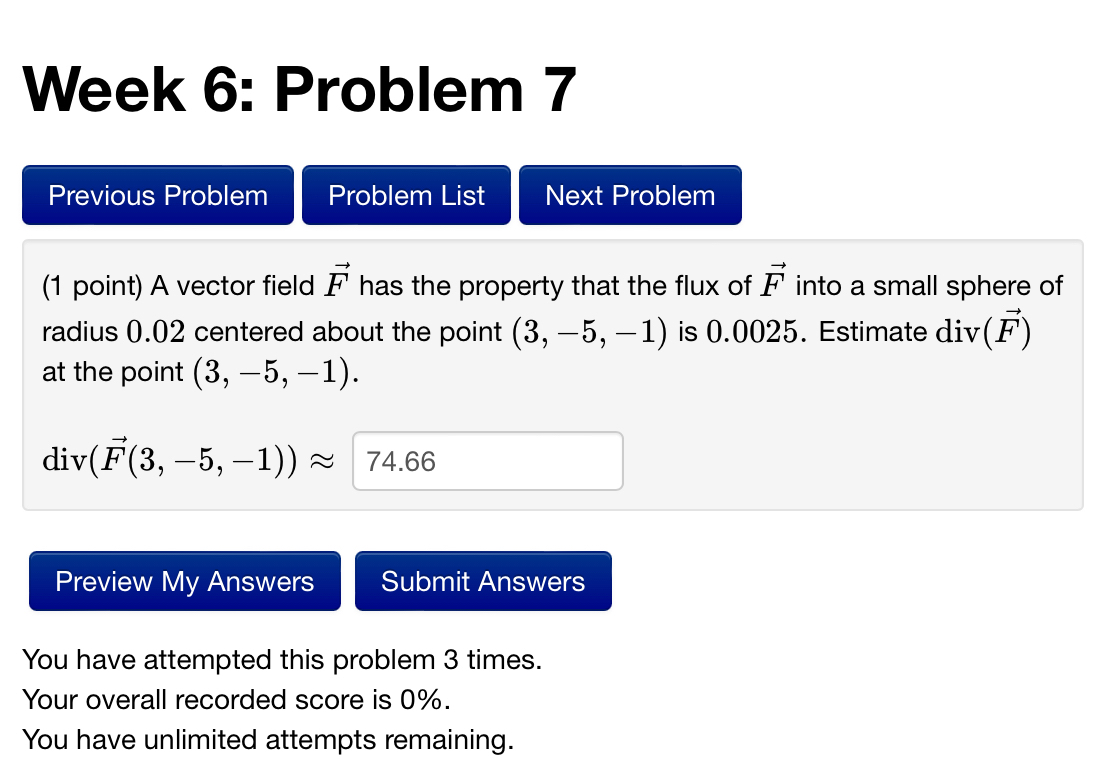
Task: Submit Answers for grading
Action: (x=483, y=581)
